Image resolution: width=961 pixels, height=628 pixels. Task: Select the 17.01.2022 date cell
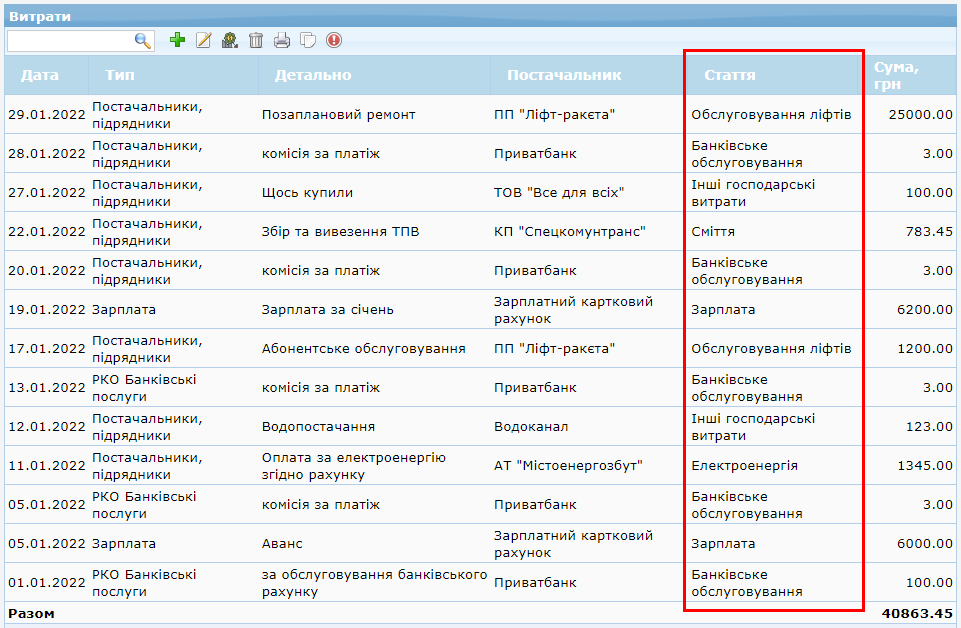[47, 349]
